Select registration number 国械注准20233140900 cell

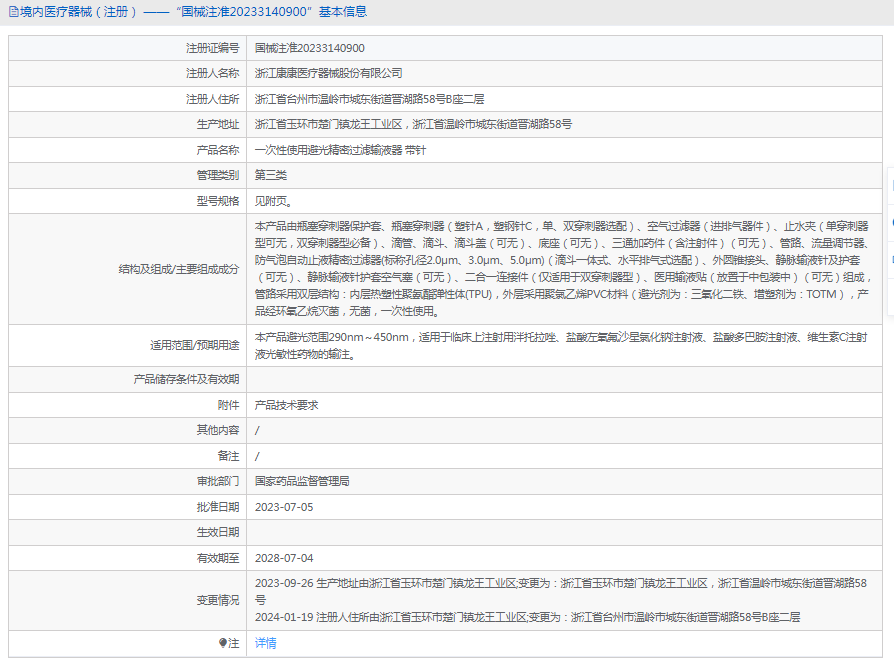[310, 48]
